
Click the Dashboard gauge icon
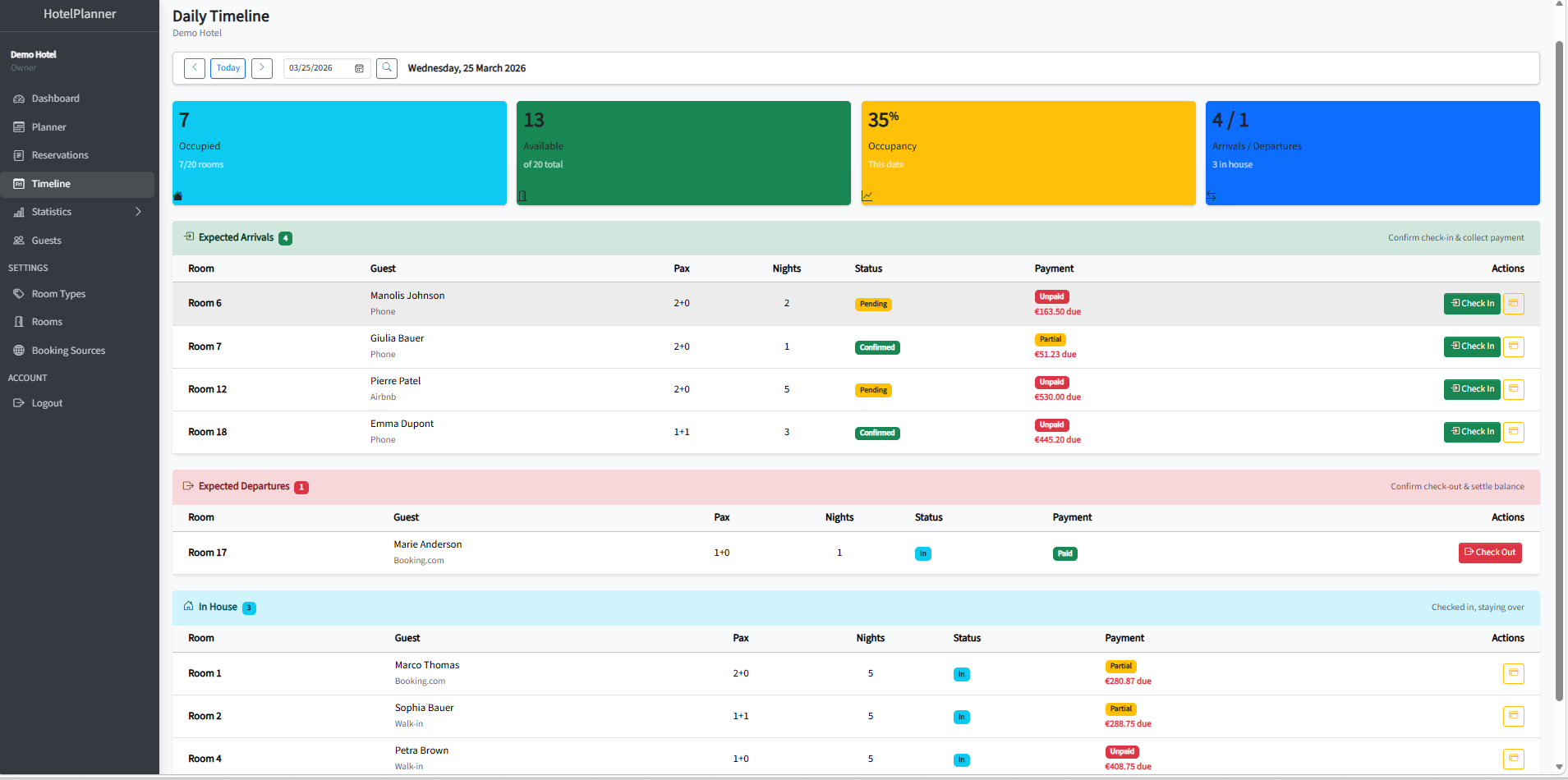point(19,99)
